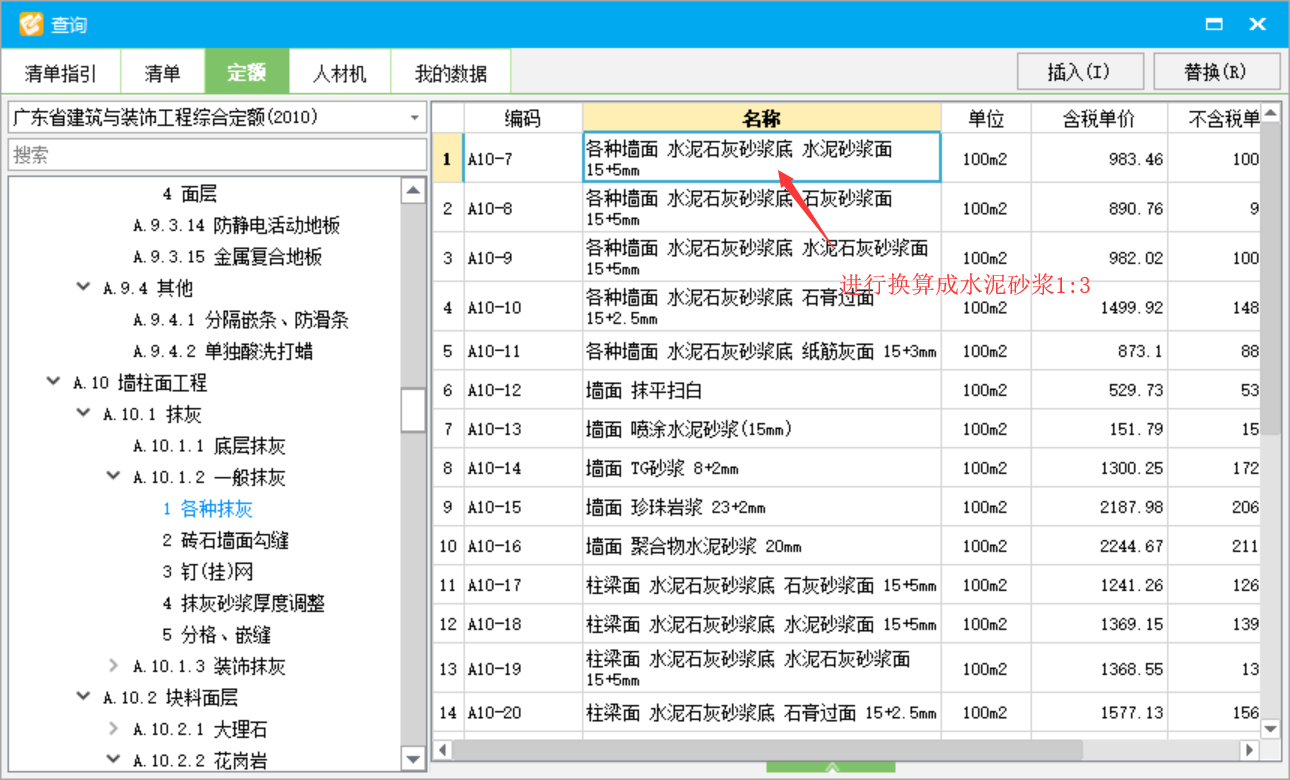
Task: Click the 替换(R) button
Action: [x=1216, y=72]
